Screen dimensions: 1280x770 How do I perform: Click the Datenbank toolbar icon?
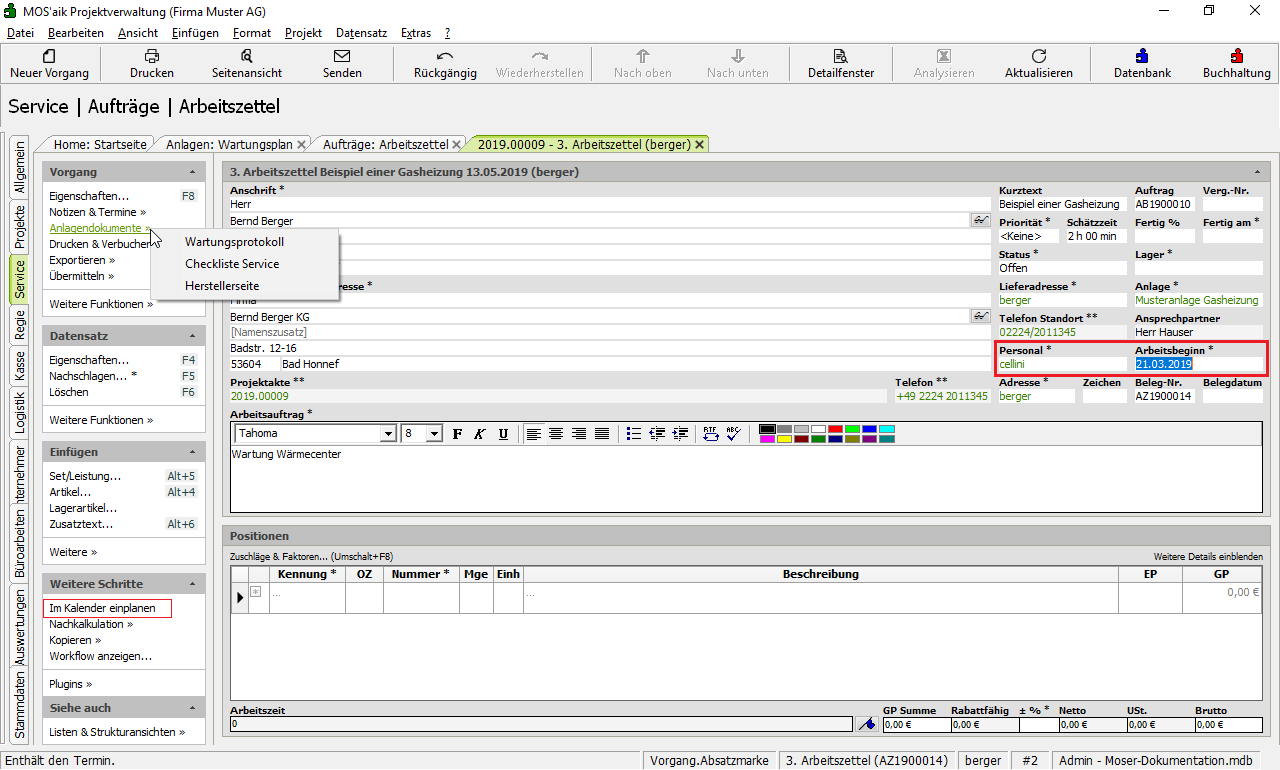click(1142, 64)
